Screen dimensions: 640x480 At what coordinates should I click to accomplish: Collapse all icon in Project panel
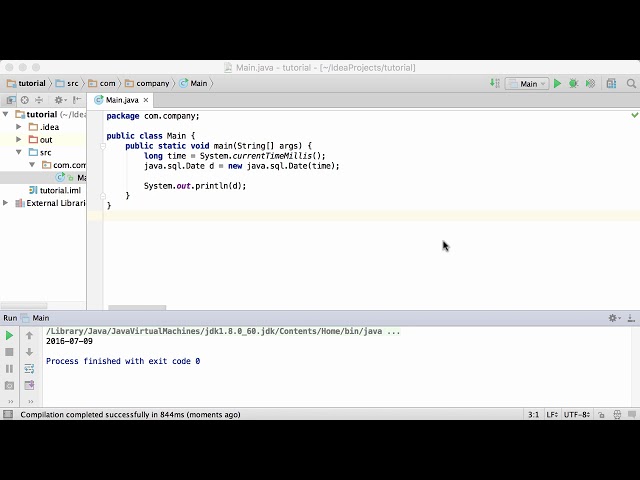click(39, 100)
